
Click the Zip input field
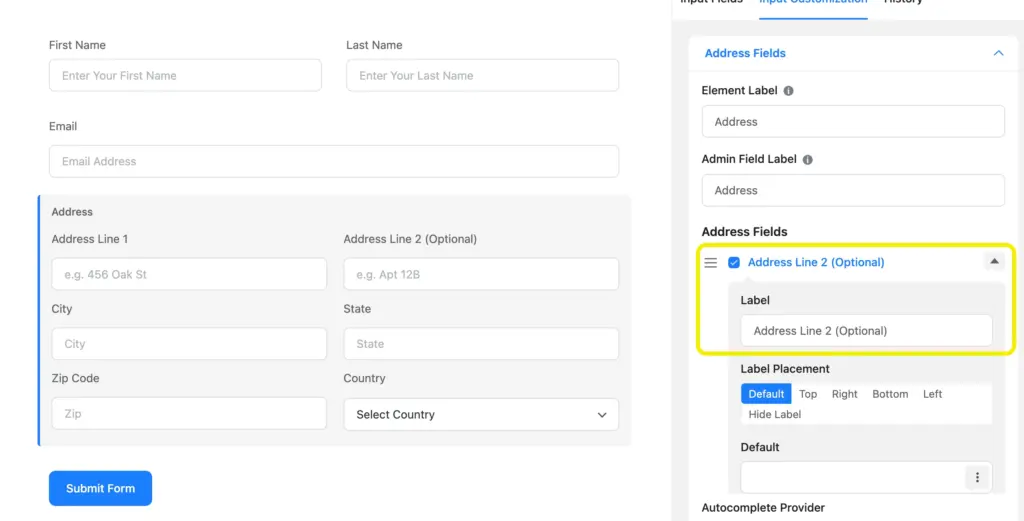click(x=189, y=413)
